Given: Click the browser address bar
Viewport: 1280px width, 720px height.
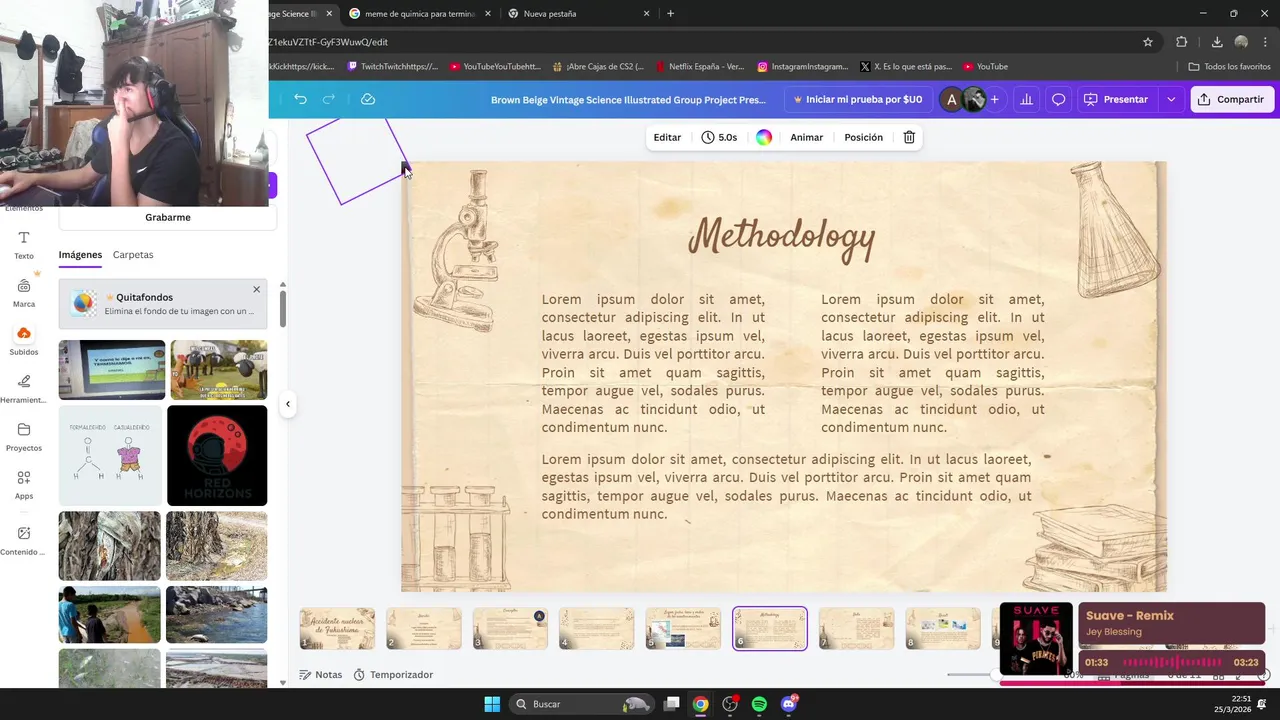Looking at the screenshot, I should pyautogui.click(x=700, y=42).
